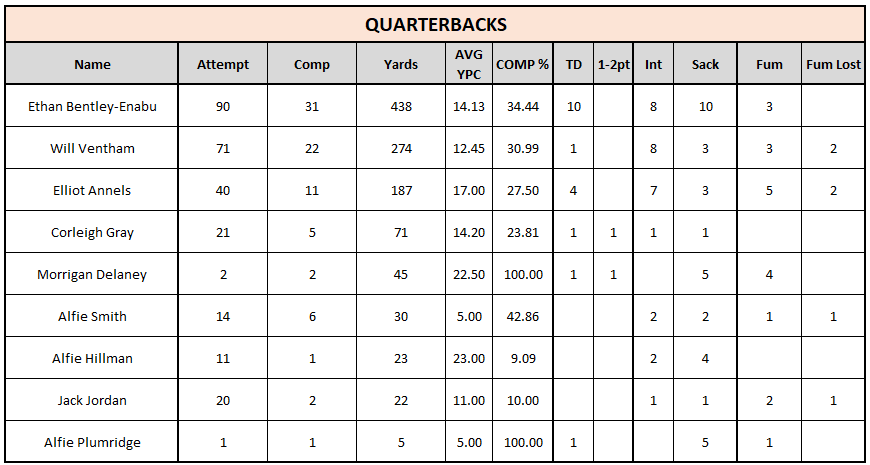
Task: Select the Ethan Bentley-Enabu name cell
Action: [x=92, y=107]
